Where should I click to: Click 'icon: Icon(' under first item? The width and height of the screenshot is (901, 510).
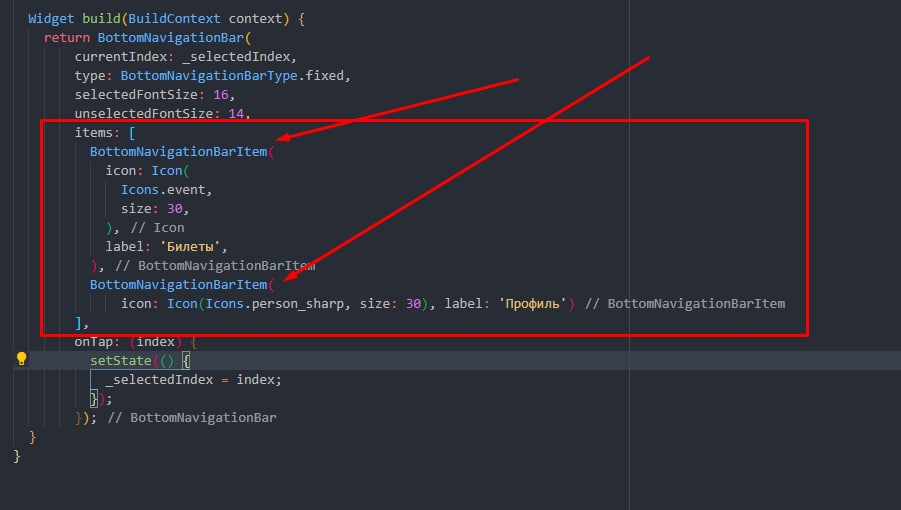click(x=147, y=170)
